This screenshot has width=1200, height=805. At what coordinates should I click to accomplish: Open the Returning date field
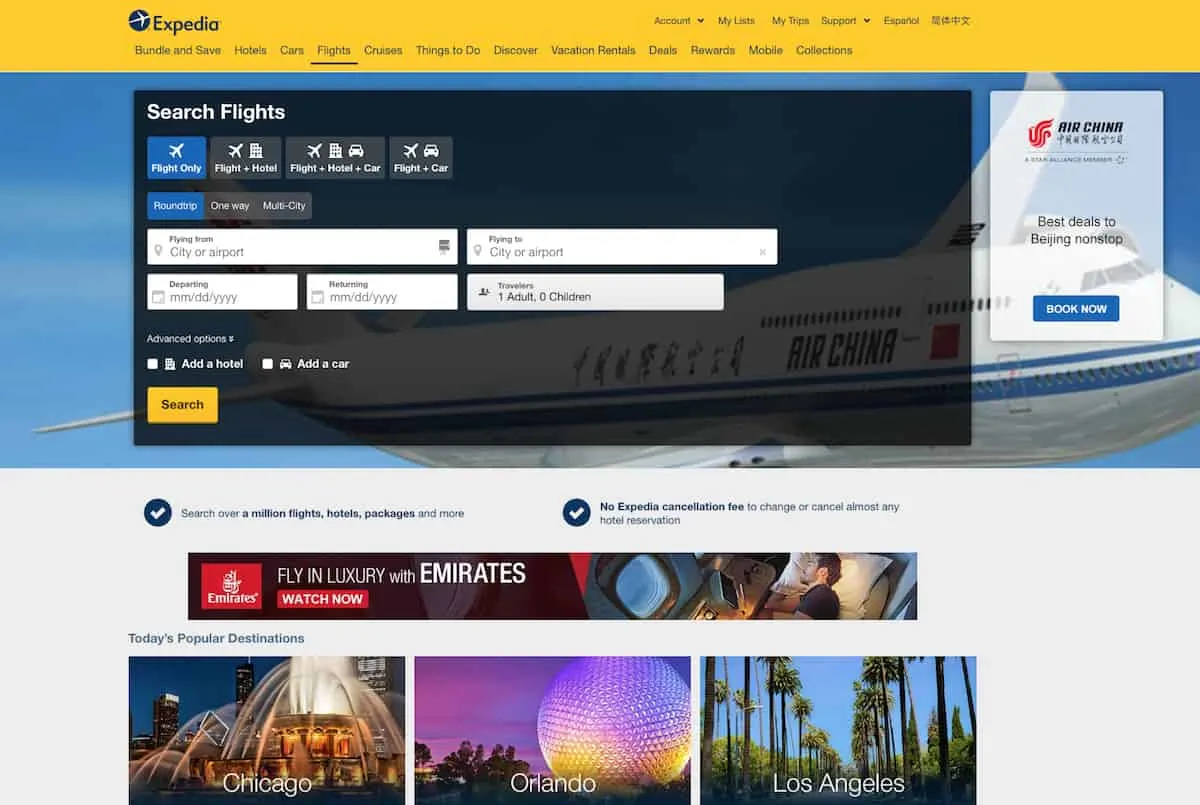[x=382, y=292]
